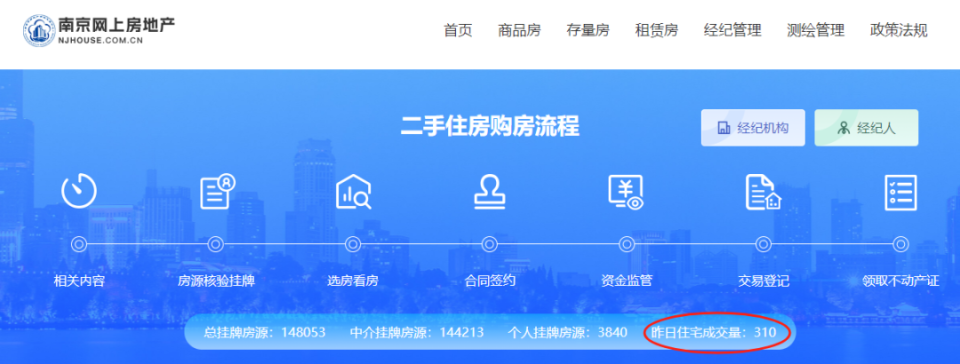Select the 领取不动产证 step label
Screen dimensions: 960x364
900,281
